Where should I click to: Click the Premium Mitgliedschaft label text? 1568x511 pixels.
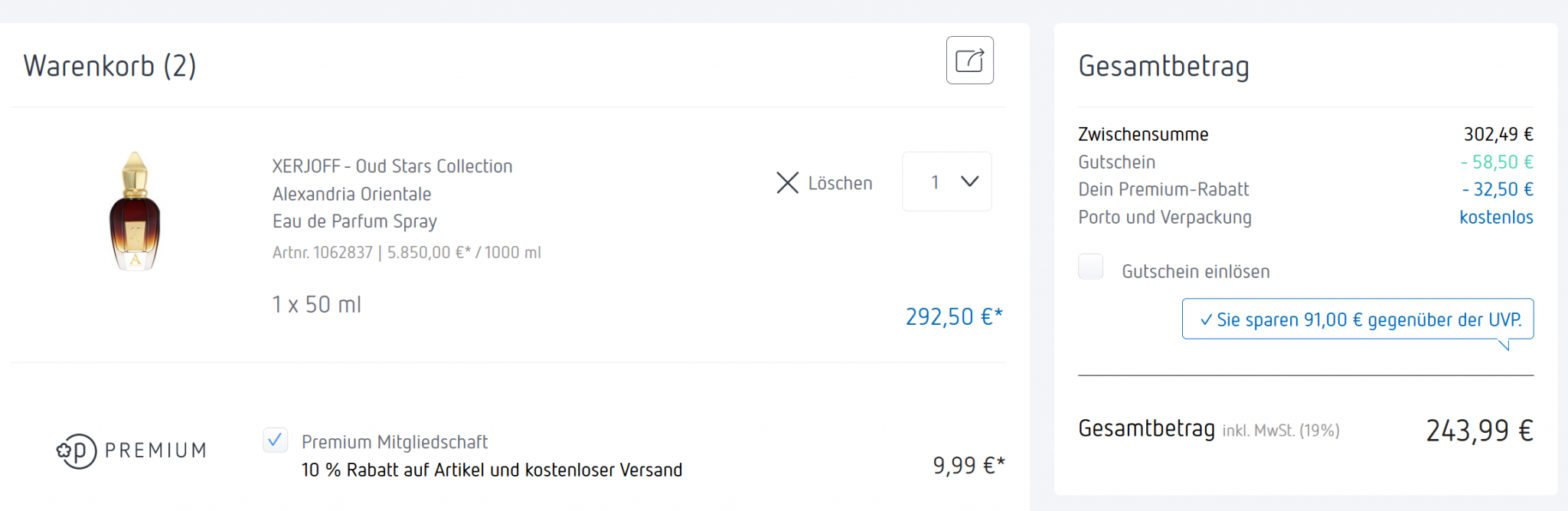click(x=394, y=442)
